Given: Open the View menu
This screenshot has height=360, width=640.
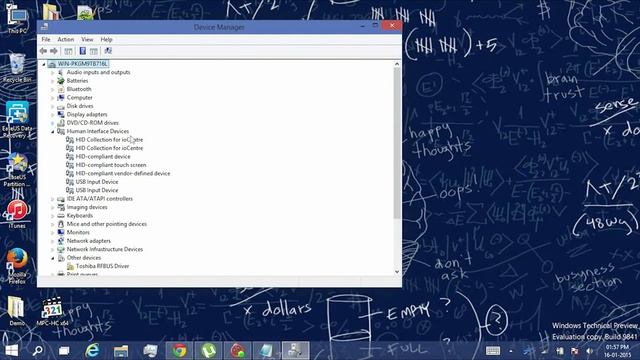Looking at the screenshot, I should point(87,40).
